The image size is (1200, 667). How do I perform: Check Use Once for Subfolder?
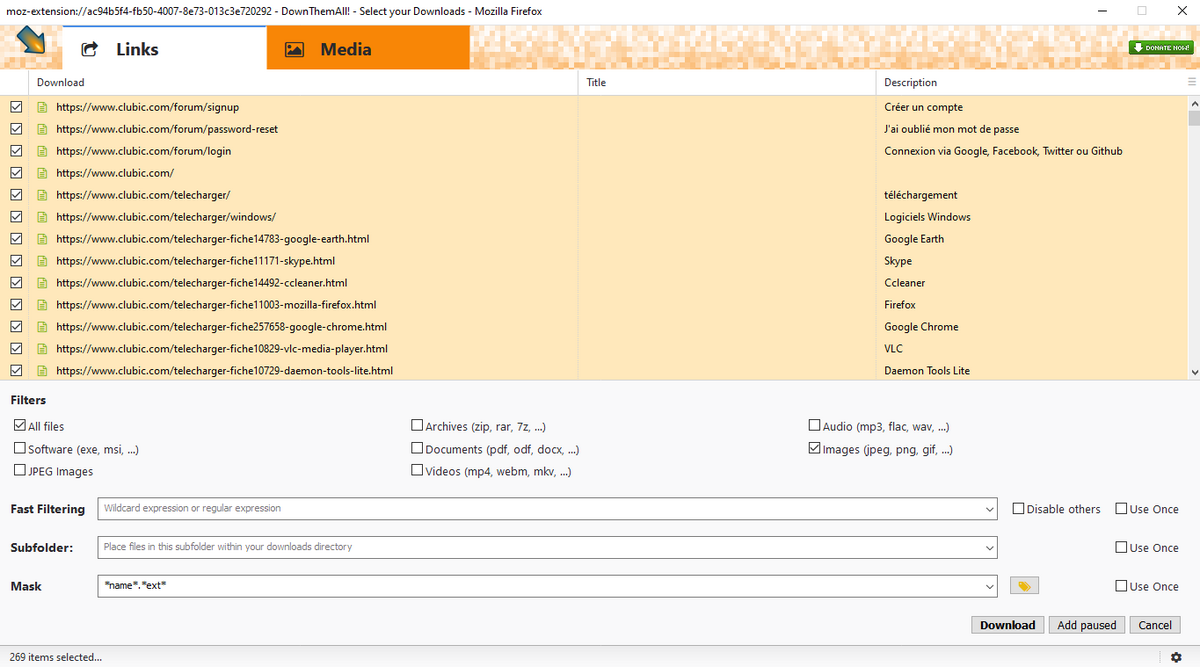(1121, 548)
